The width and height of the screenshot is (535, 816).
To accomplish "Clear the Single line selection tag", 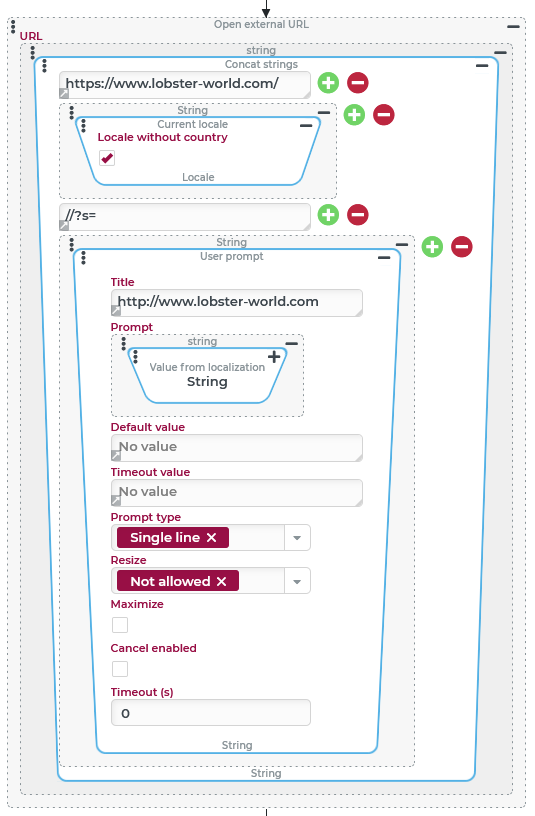I will point(211,538).
